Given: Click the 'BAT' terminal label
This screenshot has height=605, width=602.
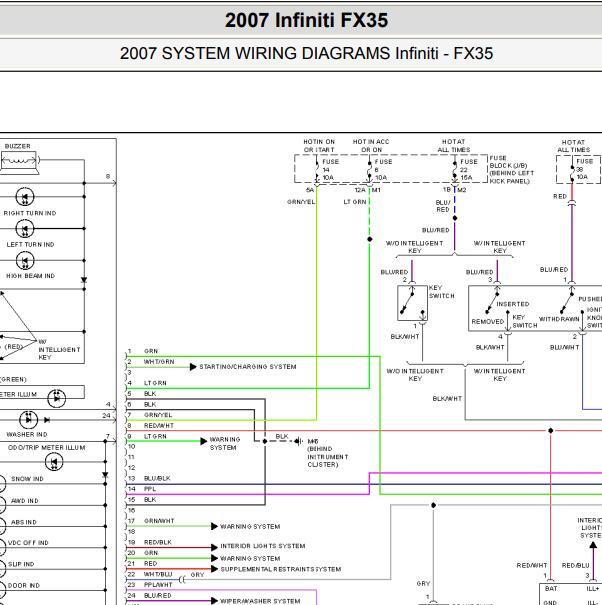Looking at the screenshot, I should [551, 588].
